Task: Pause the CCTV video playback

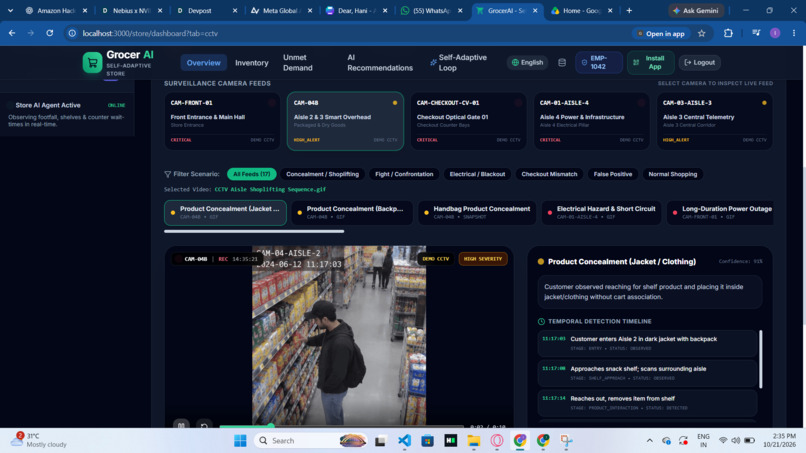Action: tap(181, 426)
